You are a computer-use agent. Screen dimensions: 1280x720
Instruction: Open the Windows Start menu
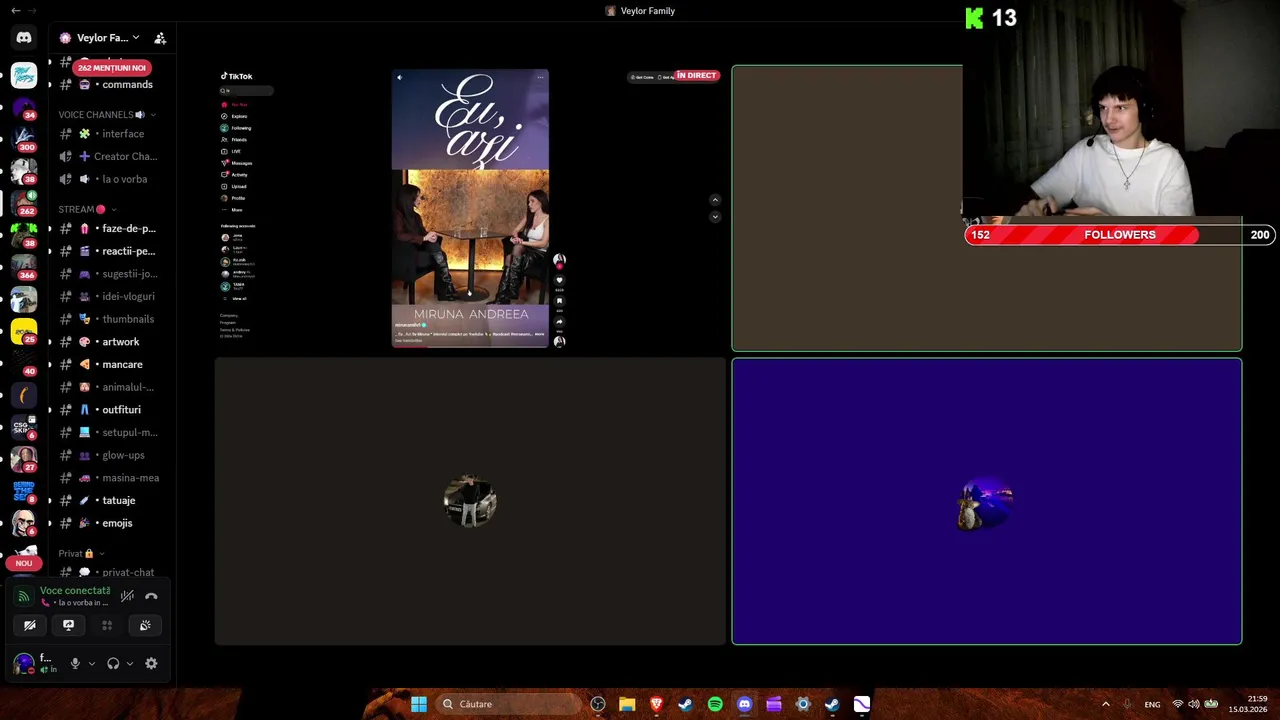[x=419, y=704]
